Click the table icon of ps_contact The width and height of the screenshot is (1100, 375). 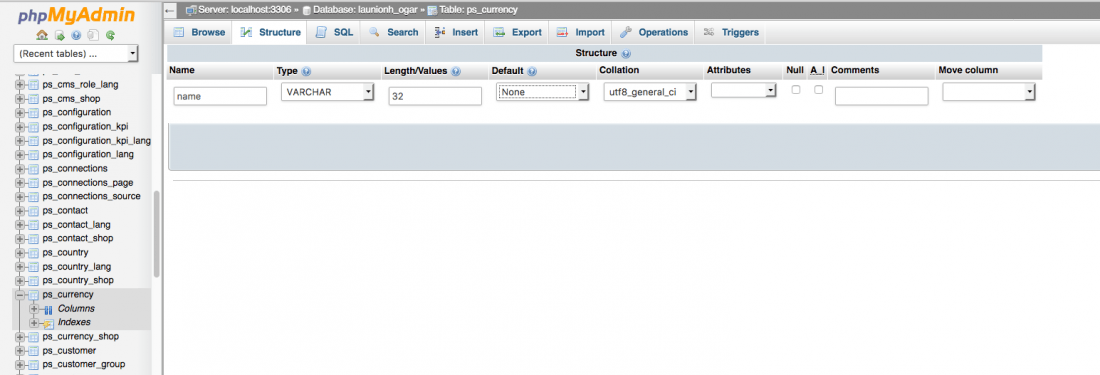point(33,210)
